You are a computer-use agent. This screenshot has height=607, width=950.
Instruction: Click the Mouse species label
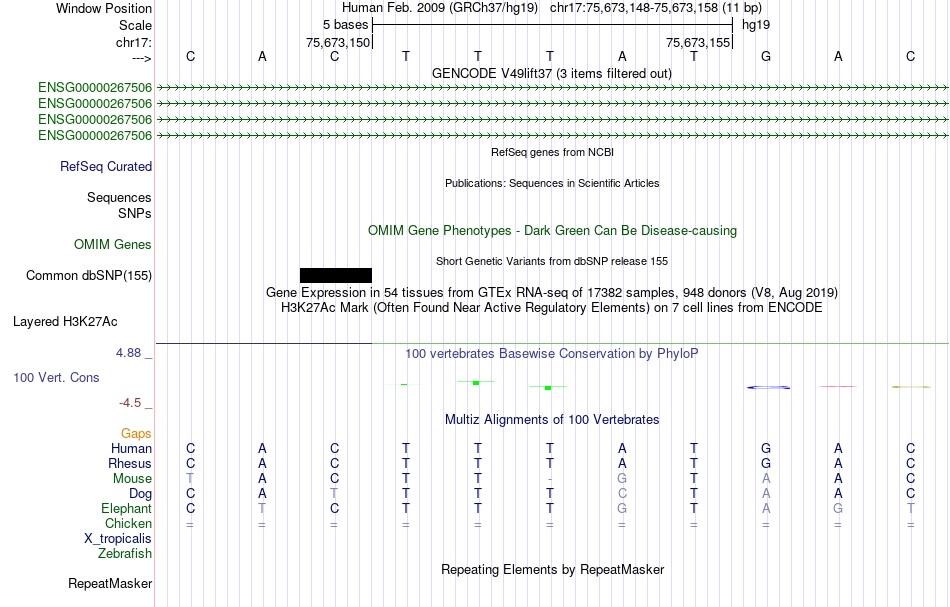point(132,479)
